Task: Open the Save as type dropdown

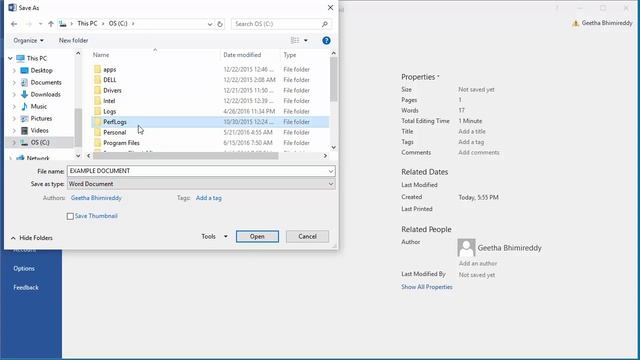Action: (x=331, y=184)
